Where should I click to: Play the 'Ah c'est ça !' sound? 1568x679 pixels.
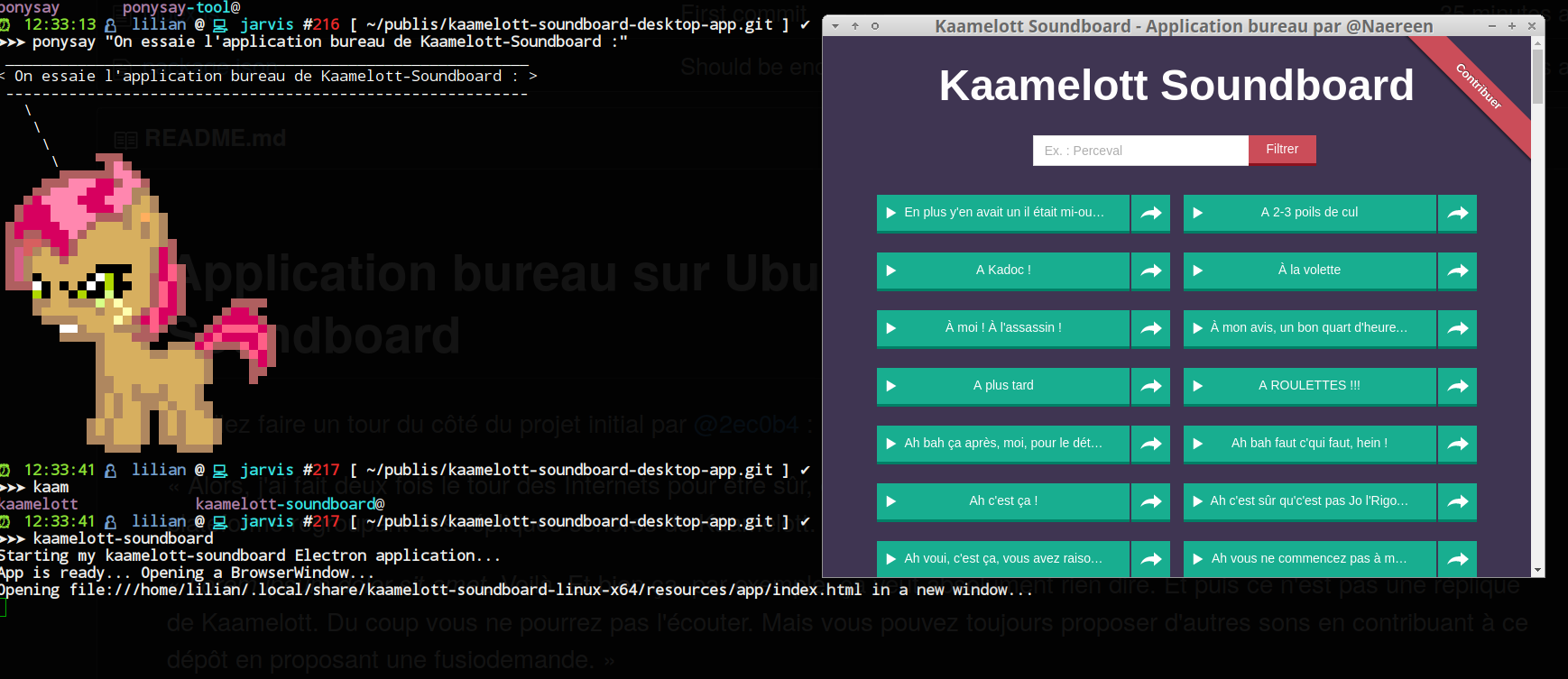click(1002, 501)
